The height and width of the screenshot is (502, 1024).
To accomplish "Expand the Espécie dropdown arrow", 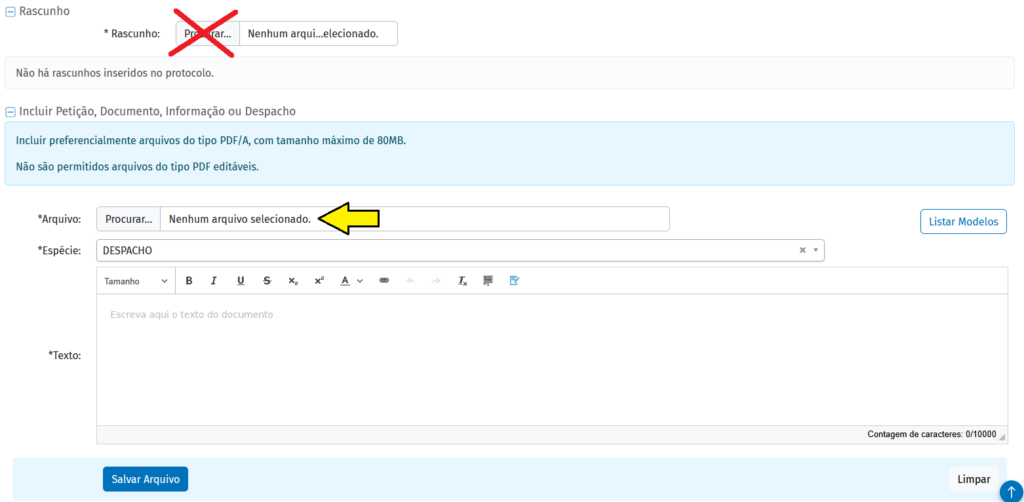I will [x=816, y=250].
